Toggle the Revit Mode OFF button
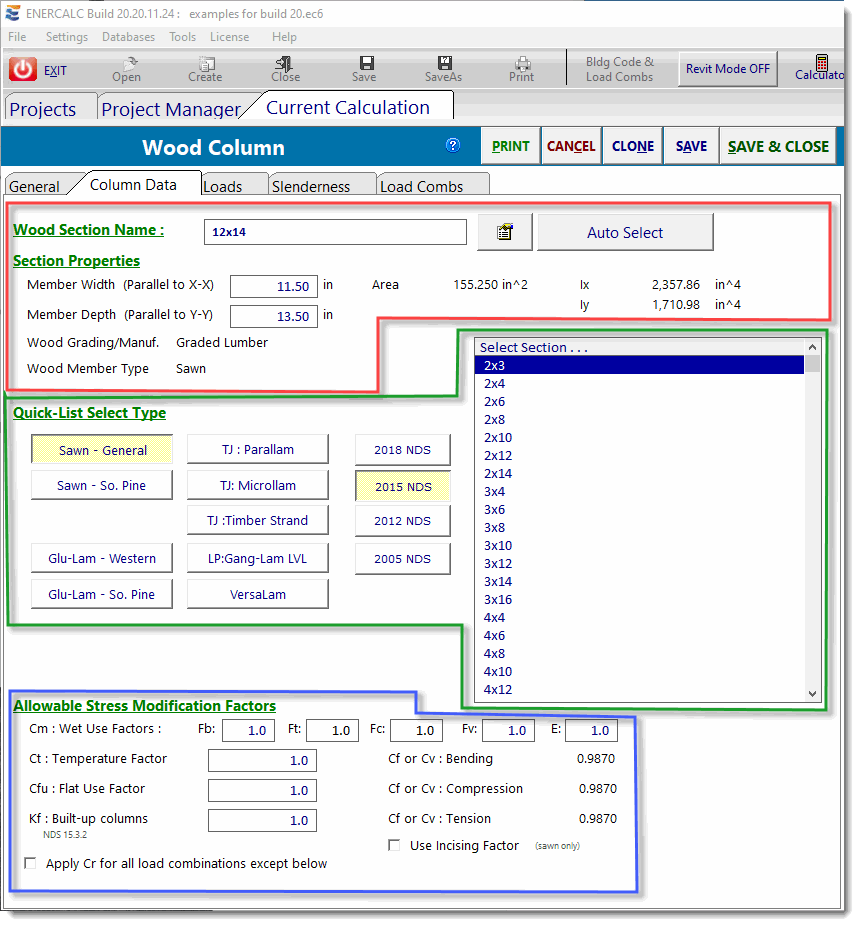The width and height of the screenshot is (859, 926). click(x=727, y=69)
